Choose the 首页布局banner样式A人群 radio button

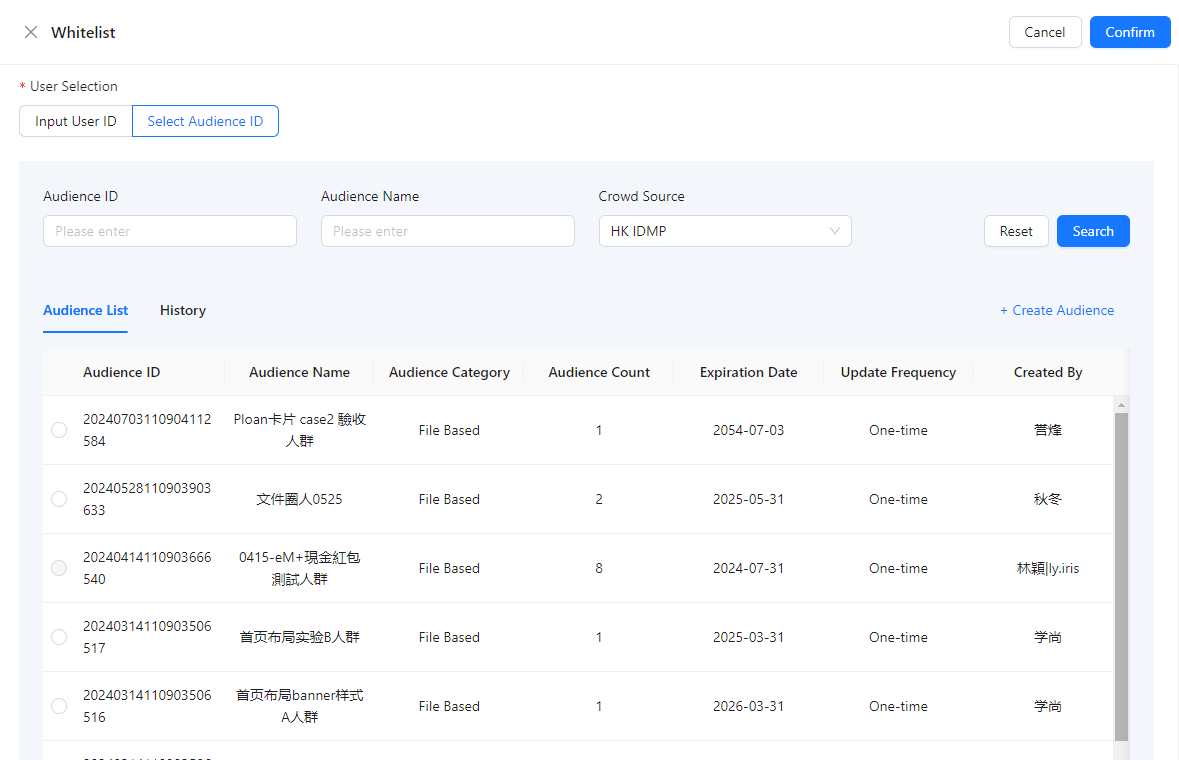[59, 706]
